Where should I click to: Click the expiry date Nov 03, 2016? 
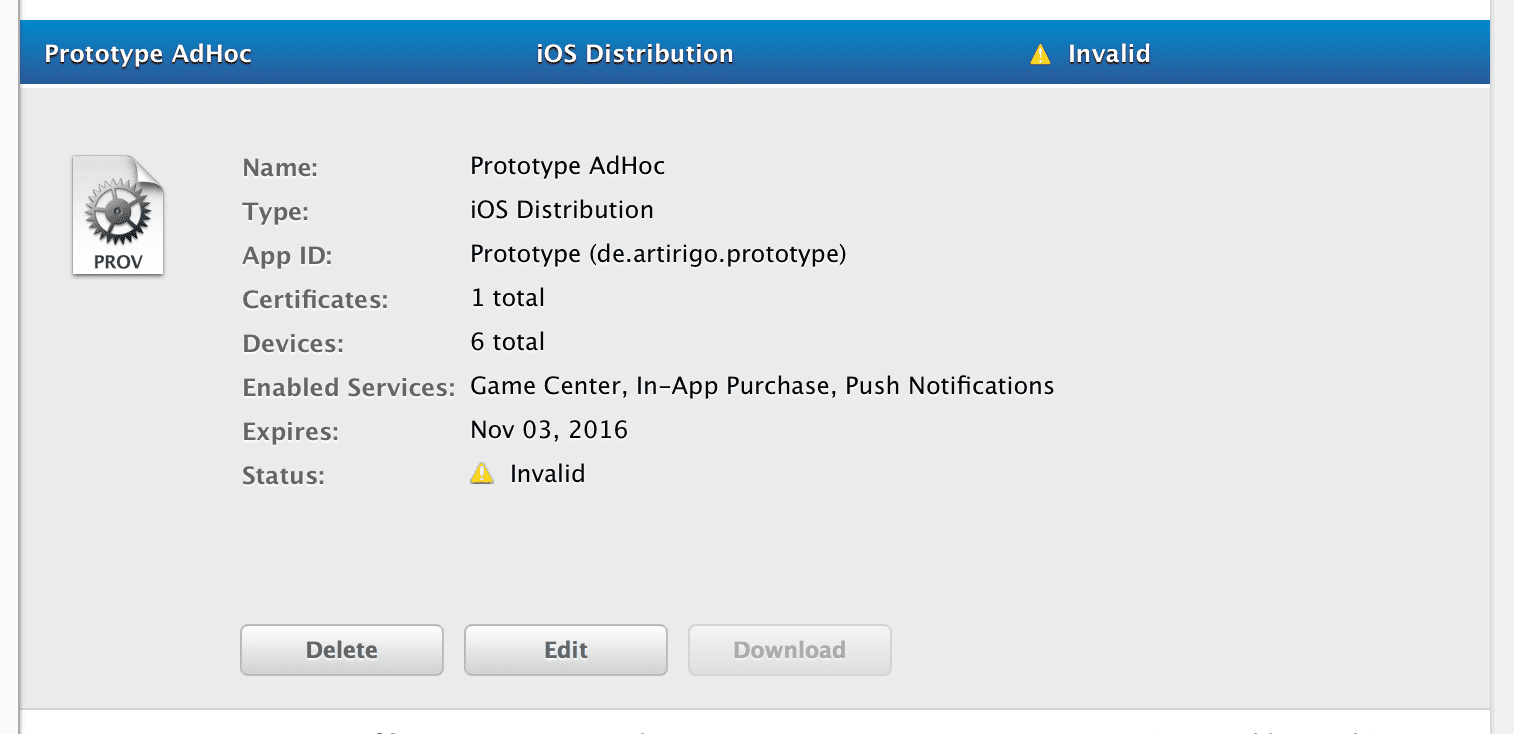[x=548, y=430]
